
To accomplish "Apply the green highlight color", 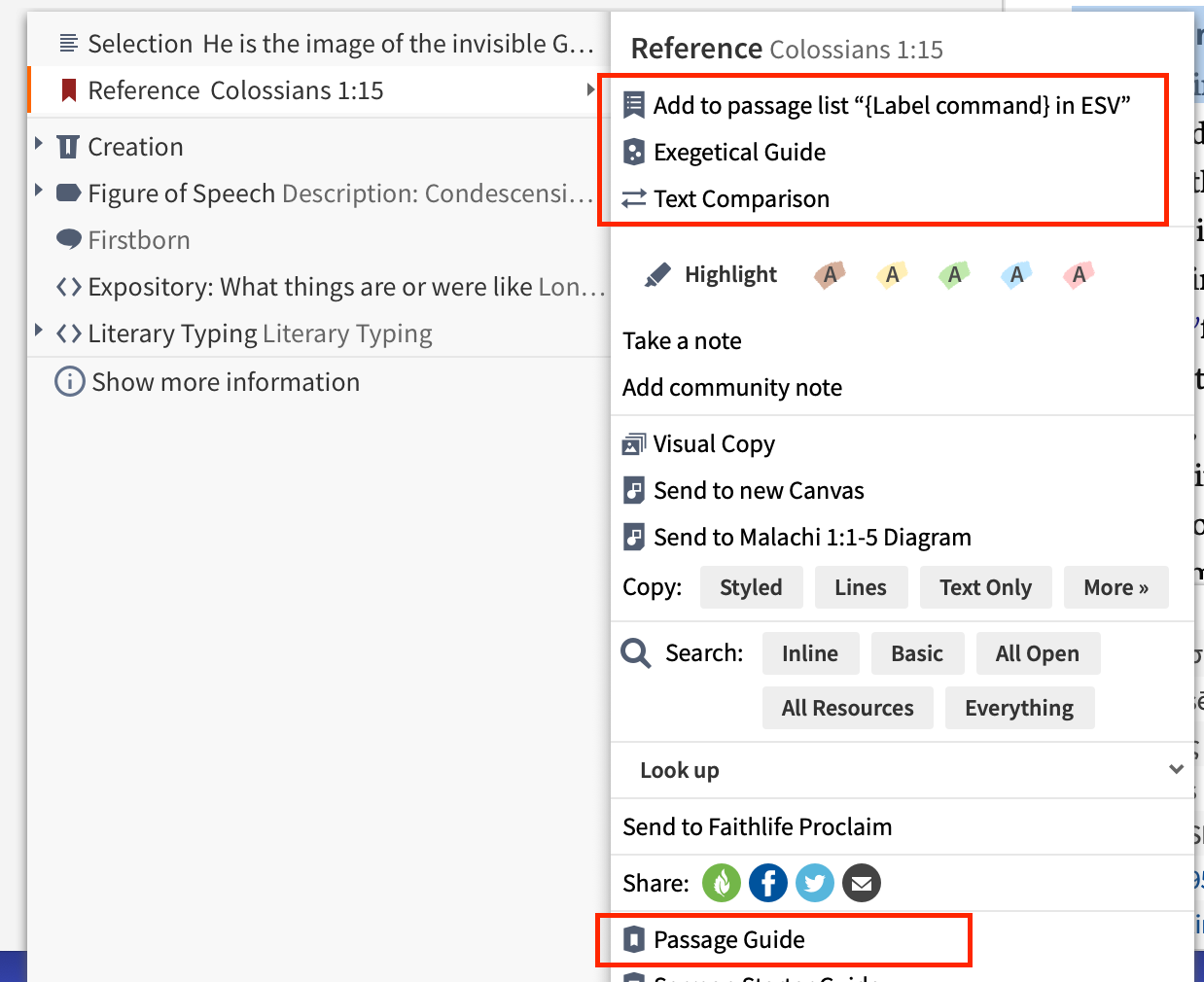I will 954,275.
